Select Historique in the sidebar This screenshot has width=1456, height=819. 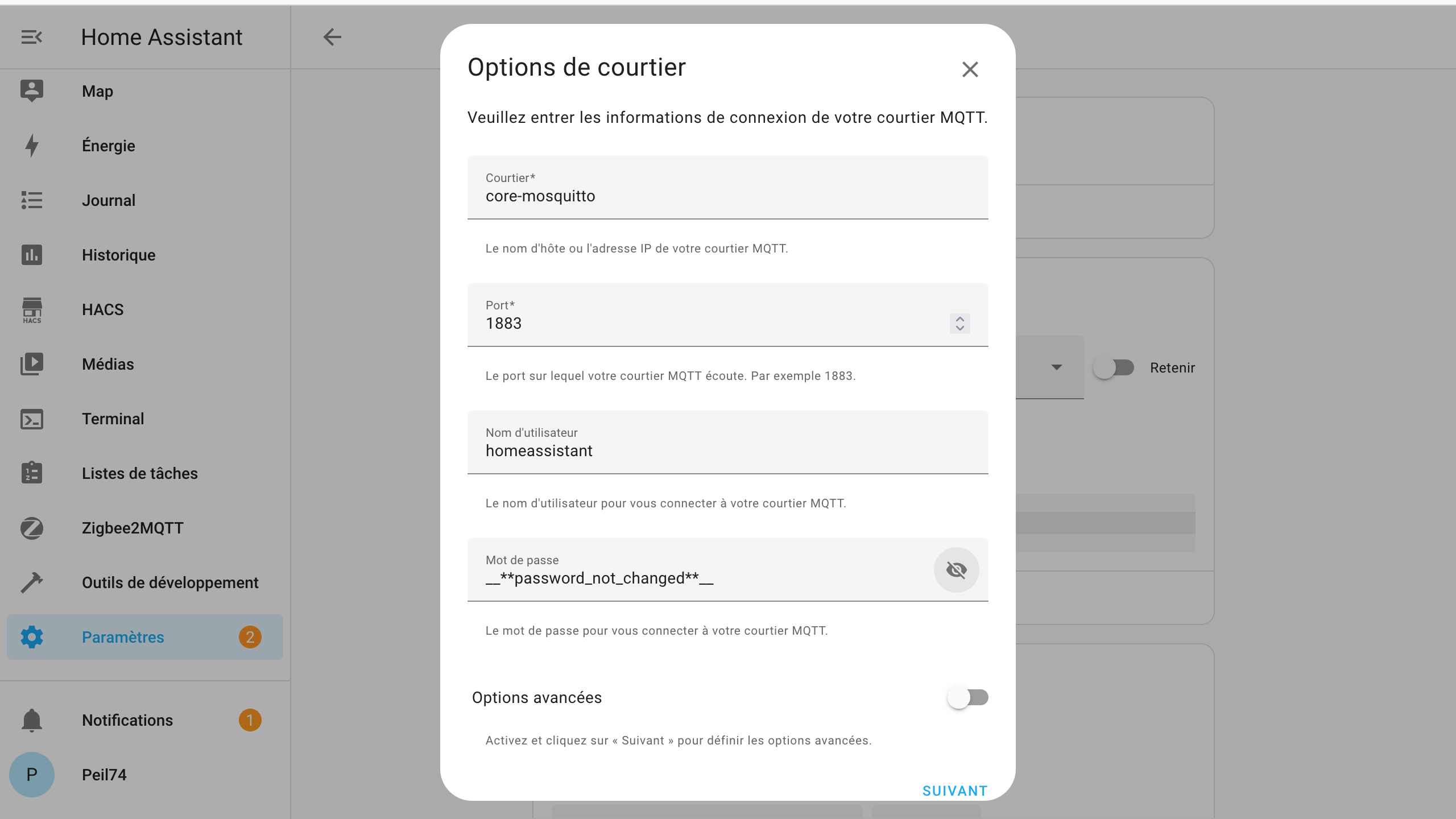click(118, 255)
